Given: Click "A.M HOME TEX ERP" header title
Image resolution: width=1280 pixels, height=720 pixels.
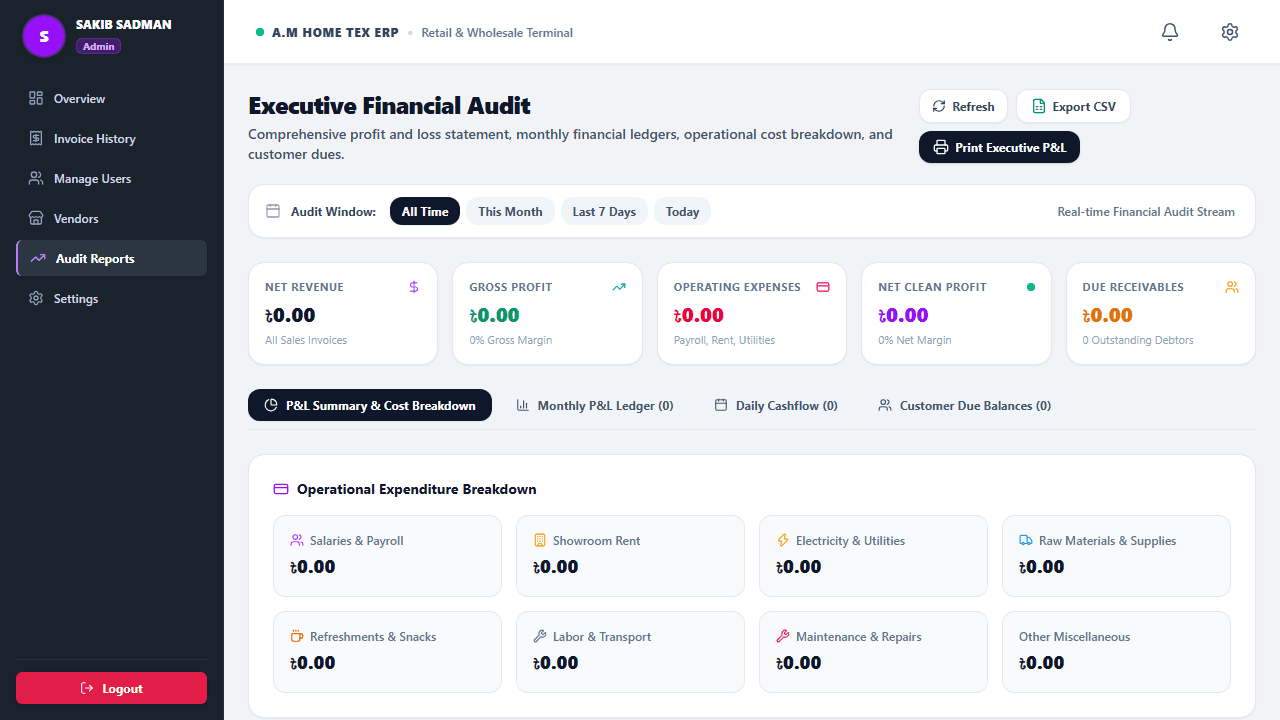Looking at the screenshot, I should (x=335, y=32).
